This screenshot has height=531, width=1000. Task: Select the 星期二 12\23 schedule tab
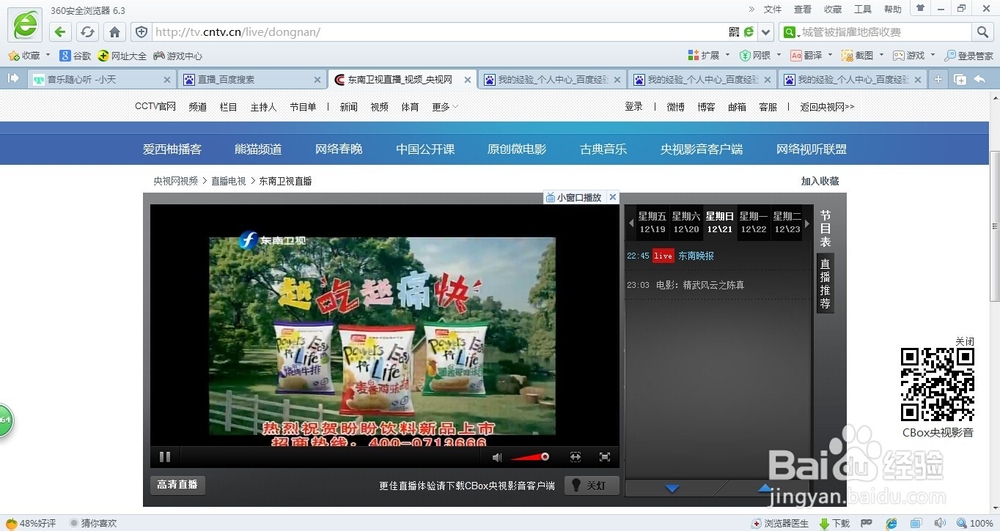point(787,222)
